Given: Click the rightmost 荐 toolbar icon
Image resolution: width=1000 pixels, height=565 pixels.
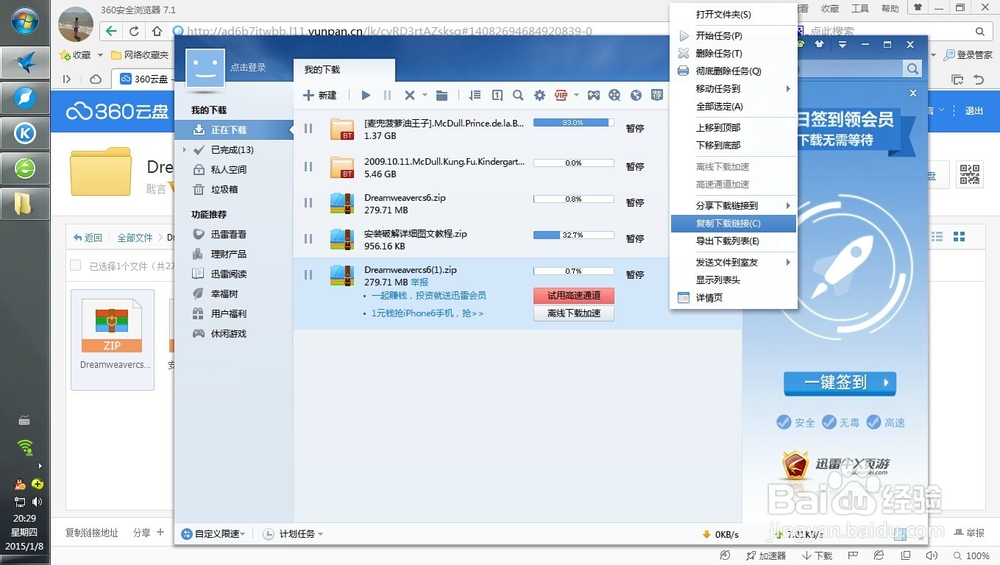Looking at the screenshot, I should click(657, 95).
